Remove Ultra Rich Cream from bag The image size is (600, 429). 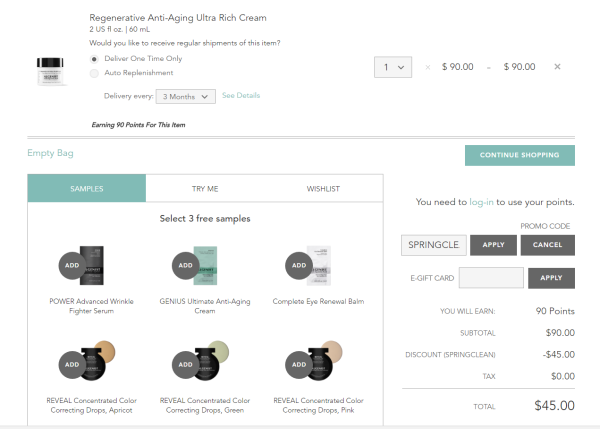pyautogui.click(x=557, y=67)
